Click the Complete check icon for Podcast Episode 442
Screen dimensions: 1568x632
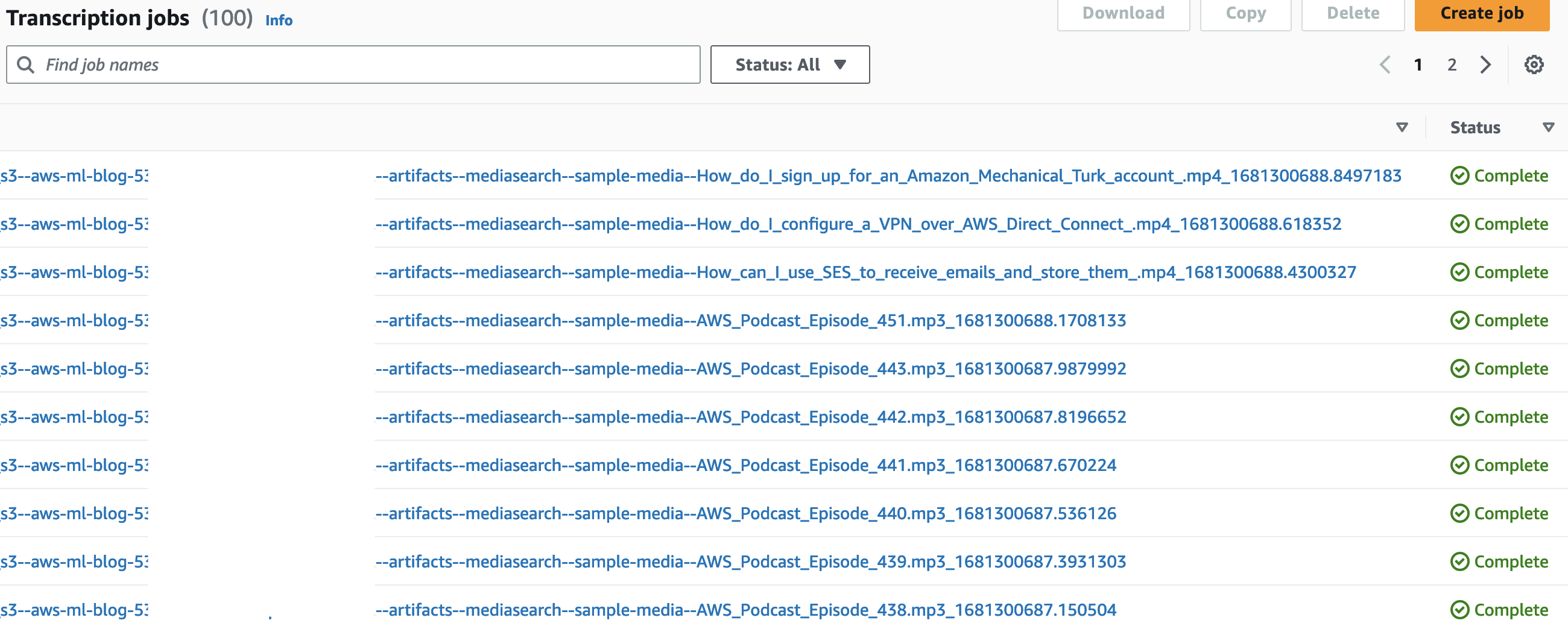1459,417
